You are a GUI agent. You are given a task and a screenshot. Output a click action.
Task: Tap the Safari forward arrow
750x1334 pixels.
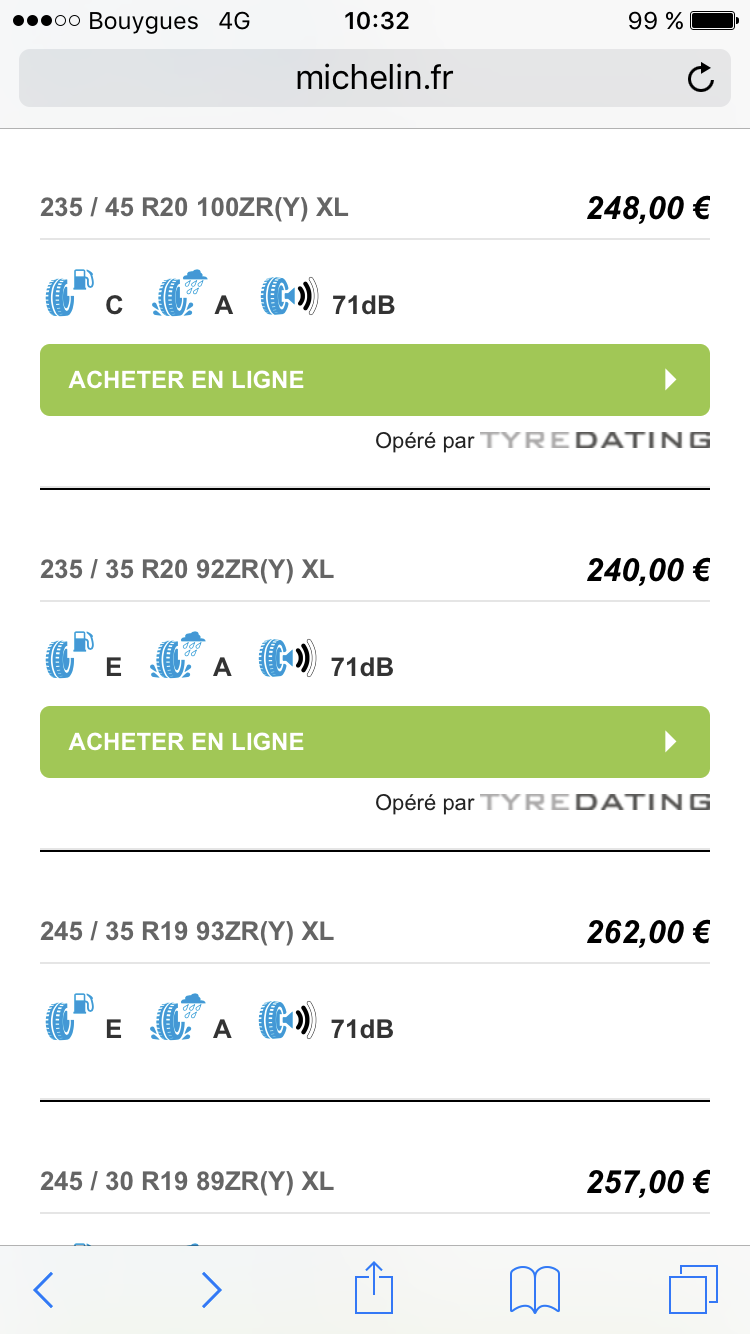[211, 1289]
